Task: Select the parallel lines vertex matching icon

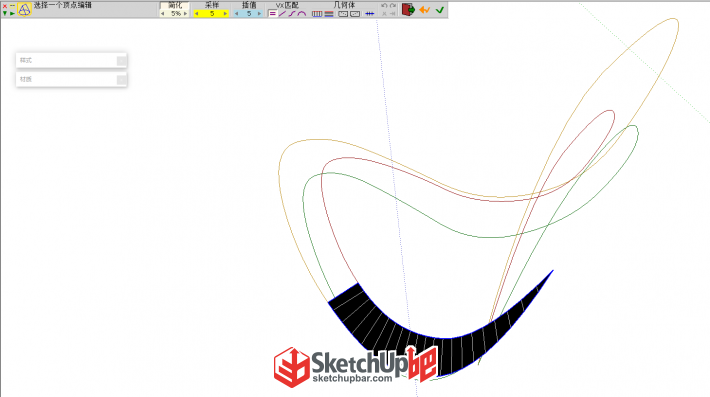Action: click(x=272, y=14)
